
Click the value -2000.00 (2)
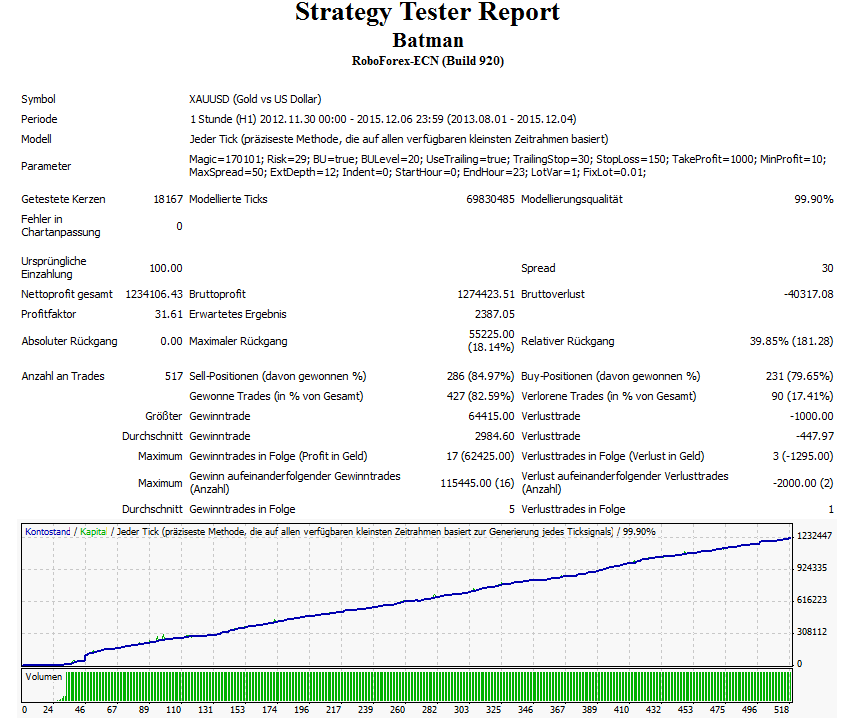(x=803, y=483)
